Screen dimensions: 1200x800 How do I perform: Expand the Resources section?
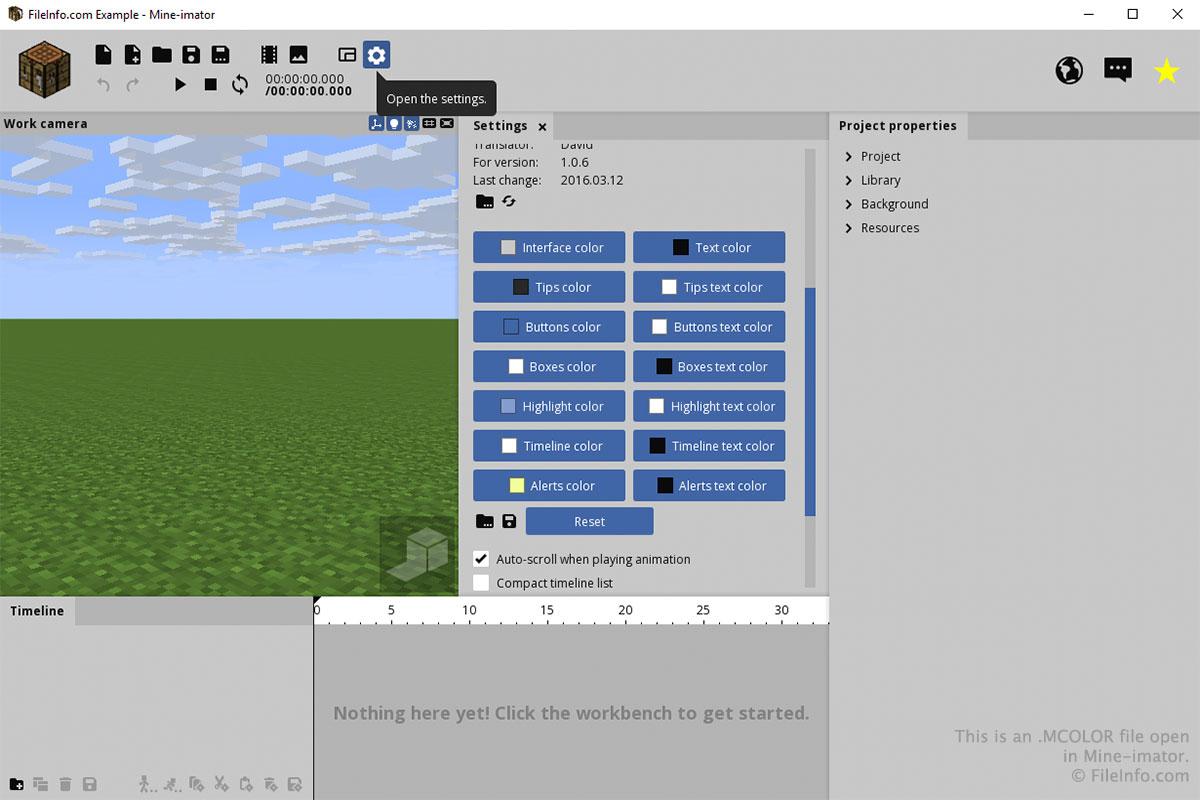849,228
